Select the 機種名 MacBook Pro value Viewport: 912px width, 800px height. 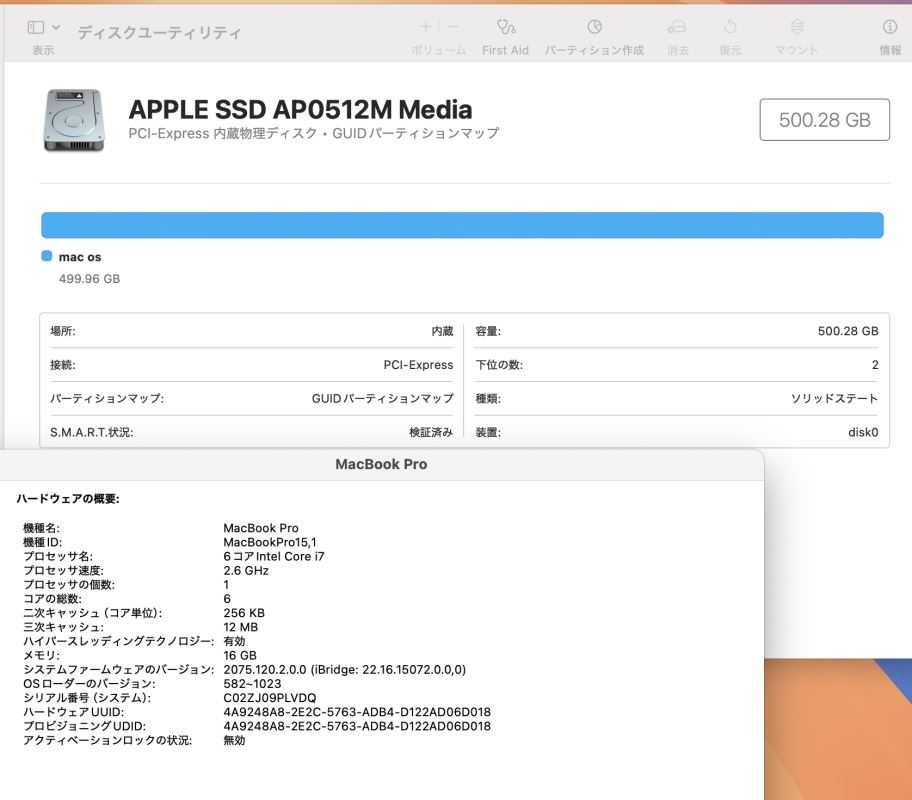coord(261,528)
